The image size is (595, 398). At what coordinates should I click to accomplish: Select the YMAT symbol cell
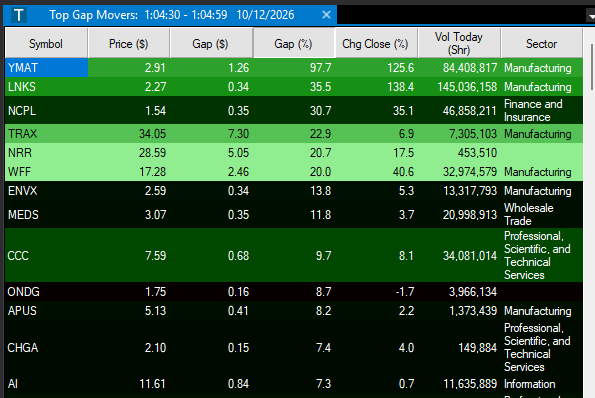tap(46, 68)
